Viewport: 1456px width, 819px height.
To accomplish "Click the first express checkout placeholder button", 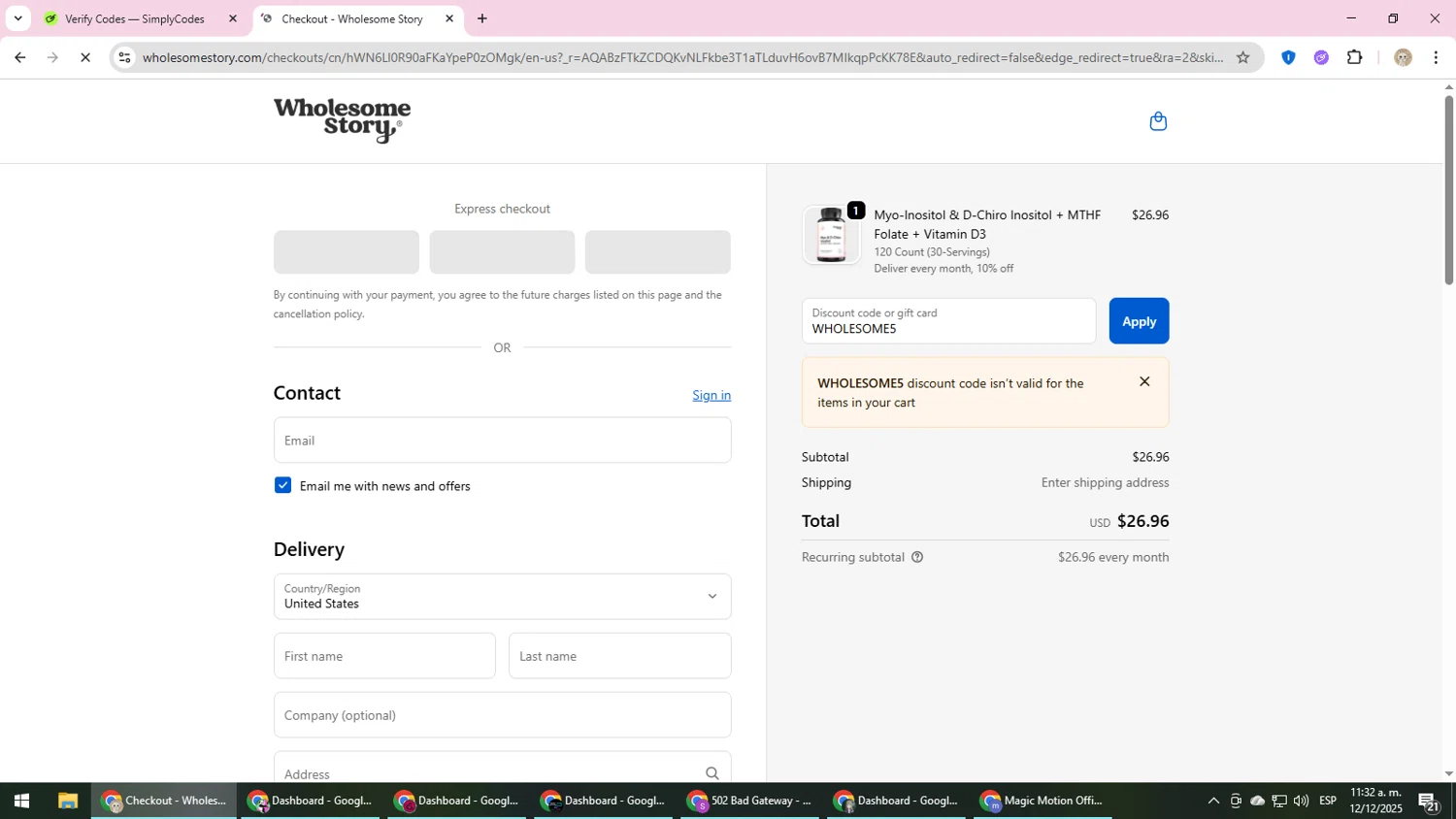I will coord(347,252).
